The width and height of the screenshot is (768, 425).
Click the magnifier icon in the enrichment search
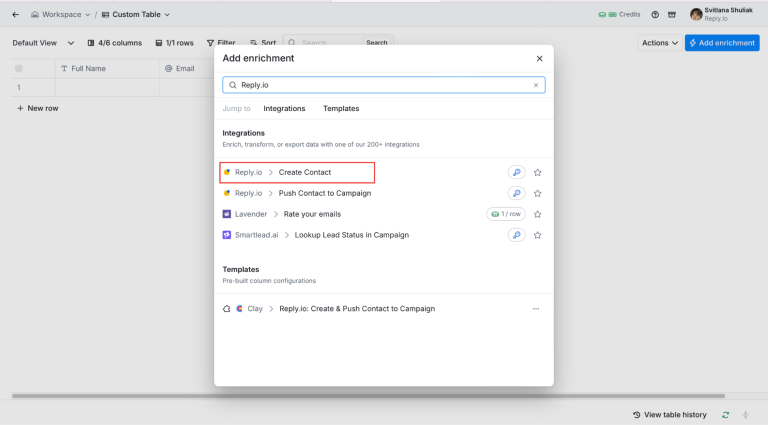tap(233, 85)
